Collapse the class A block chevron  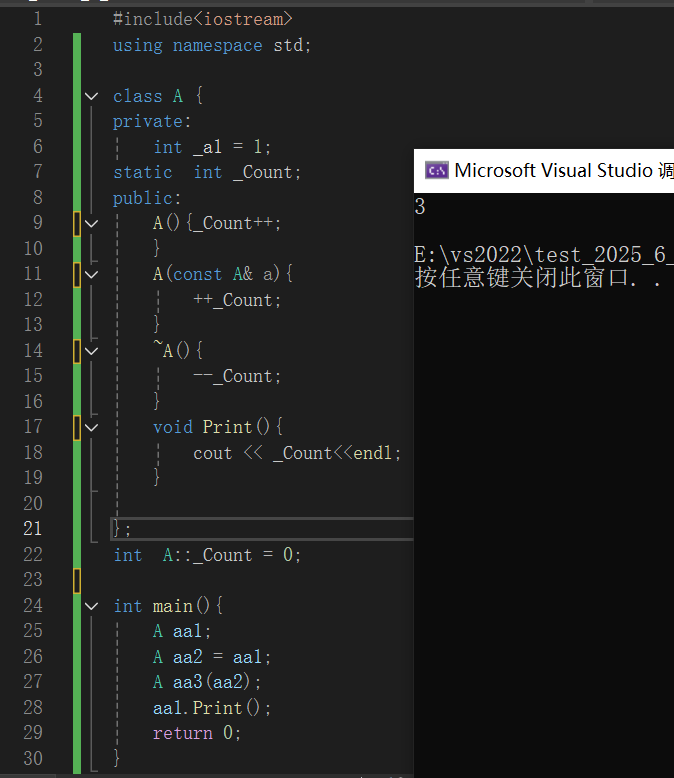click(91, 96)
